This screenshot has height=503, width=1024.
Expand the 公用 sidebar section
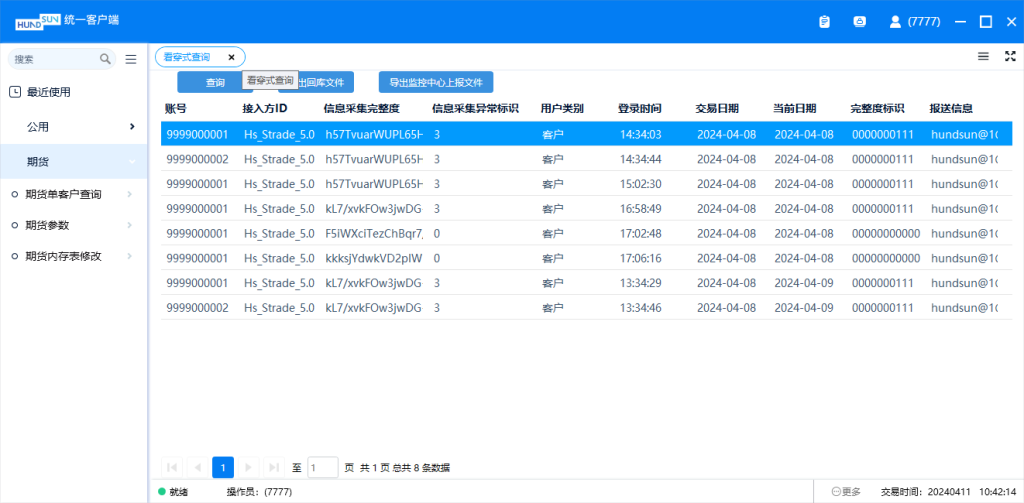(x=132, y=127)
